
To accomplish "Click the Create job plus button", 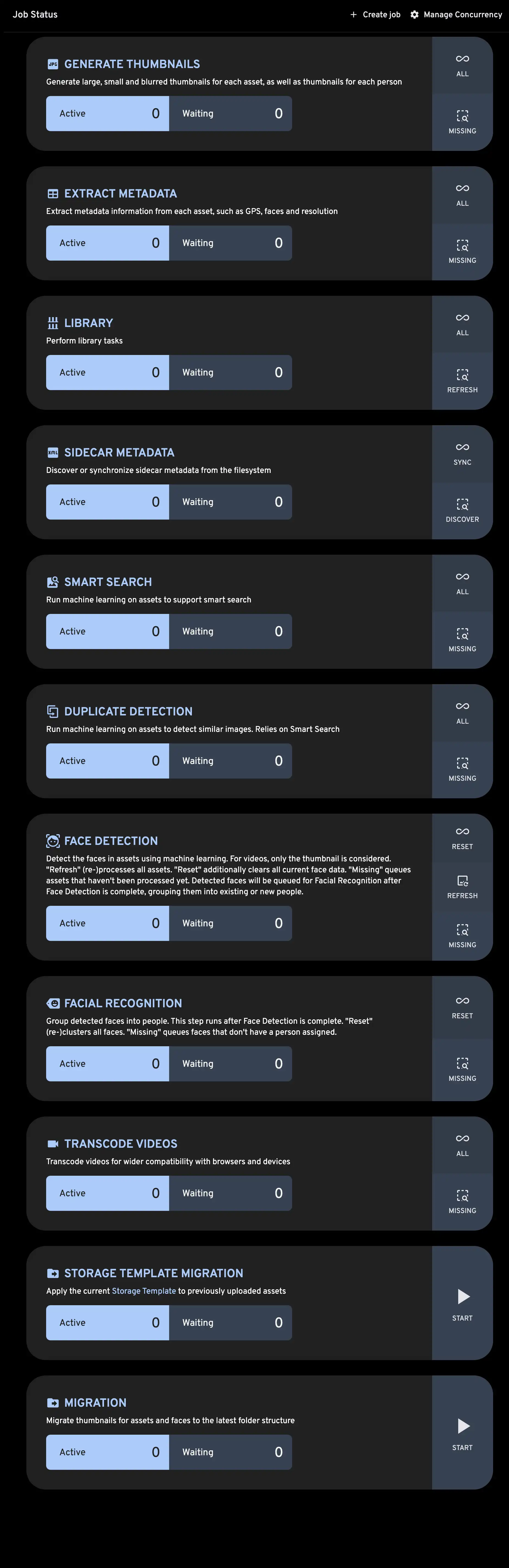I will pos(375,15).
